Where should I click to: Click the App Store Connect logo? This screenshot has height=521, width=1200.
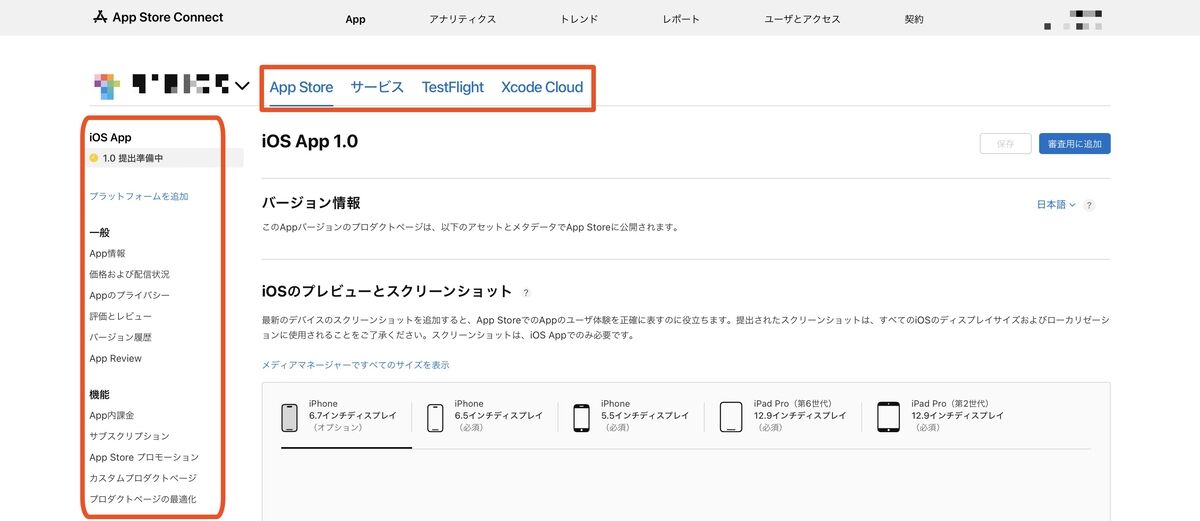coord(158,17)
